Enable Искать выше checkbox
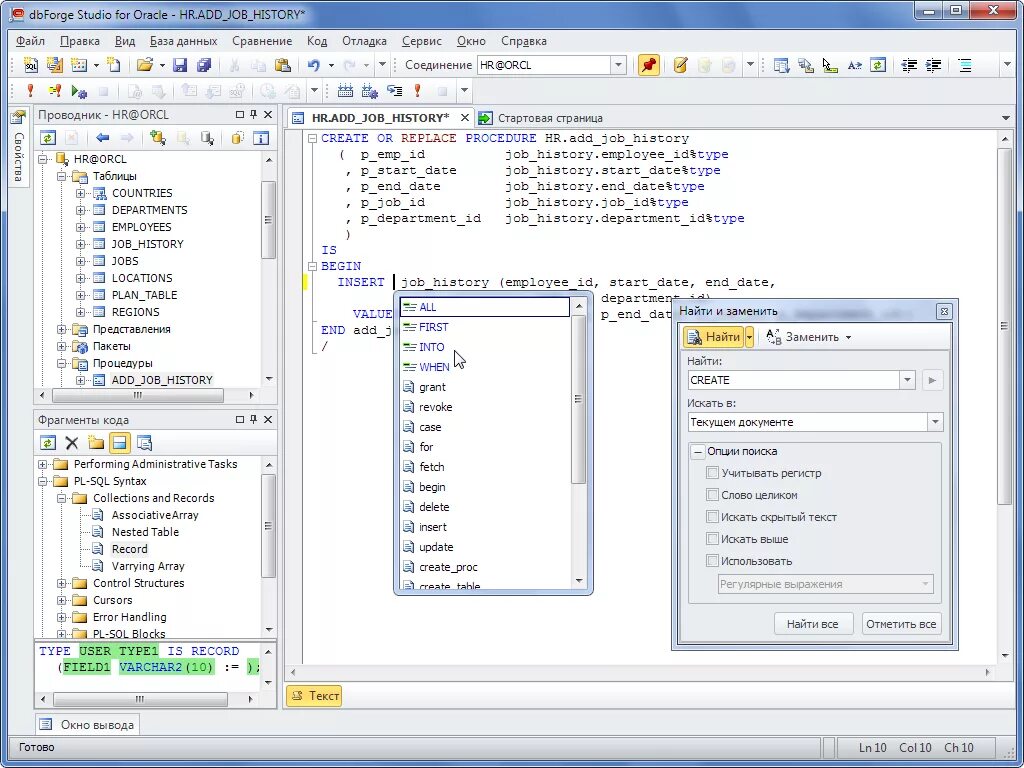 pos(712,539)
